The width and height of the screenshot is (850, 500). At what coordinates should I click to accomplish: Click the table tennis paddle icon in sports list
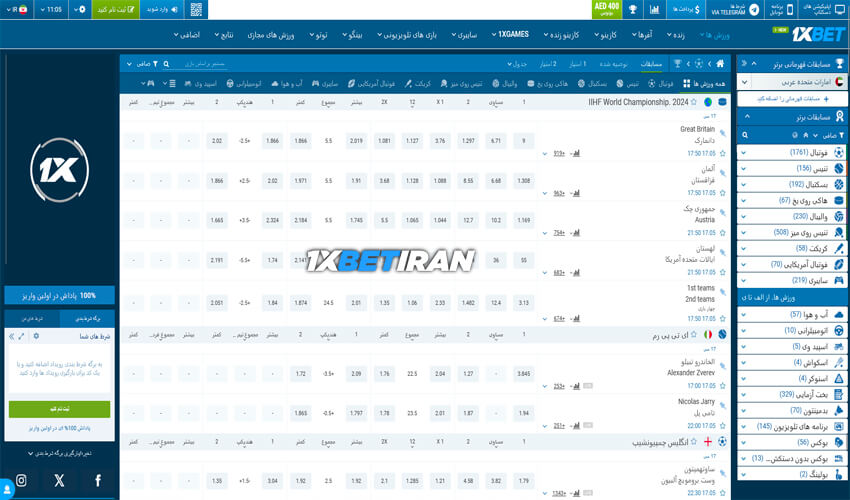tap(839, 233)
